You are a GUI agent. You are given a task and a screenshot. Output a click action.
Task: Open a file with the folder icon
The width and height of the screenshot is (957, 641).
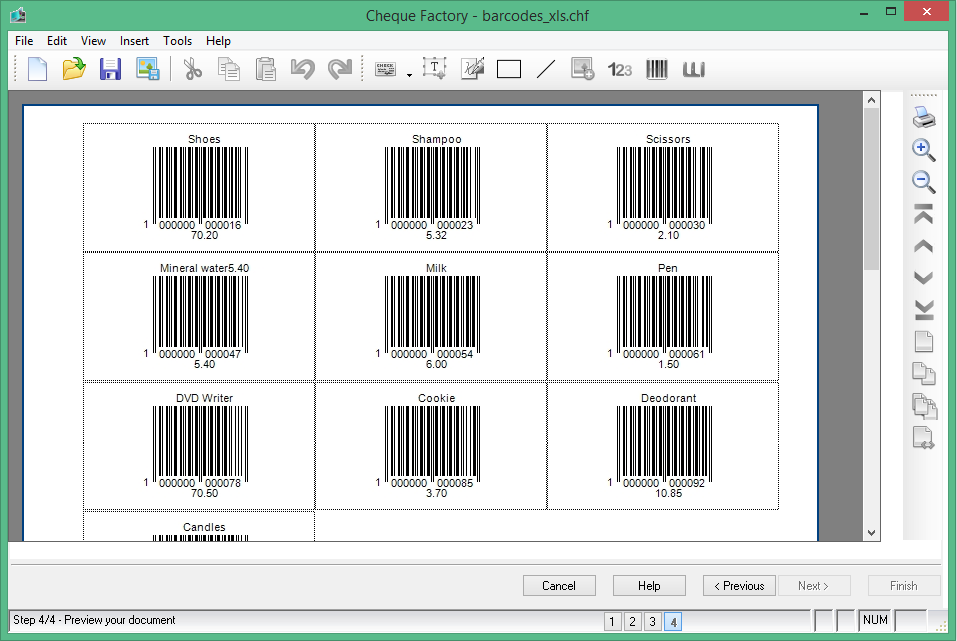[x=74, y=69]
